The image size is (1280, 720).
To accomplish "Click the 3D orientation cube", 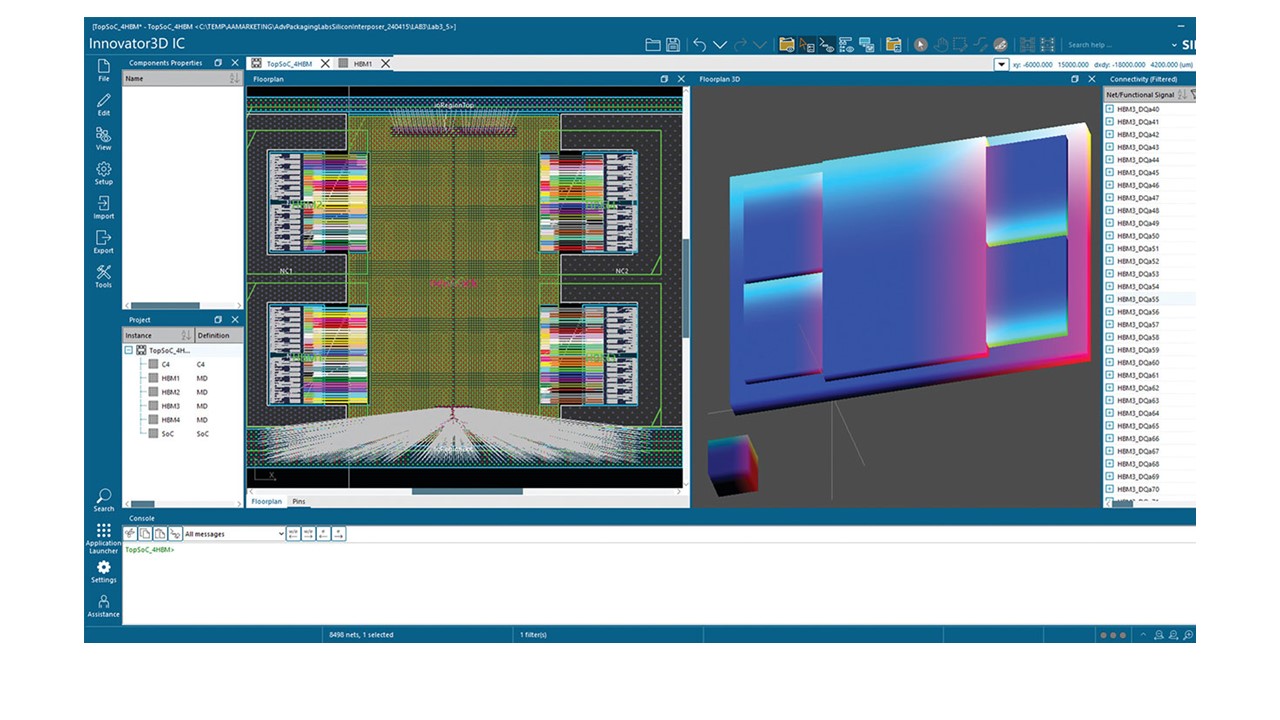I will (733, 465).
